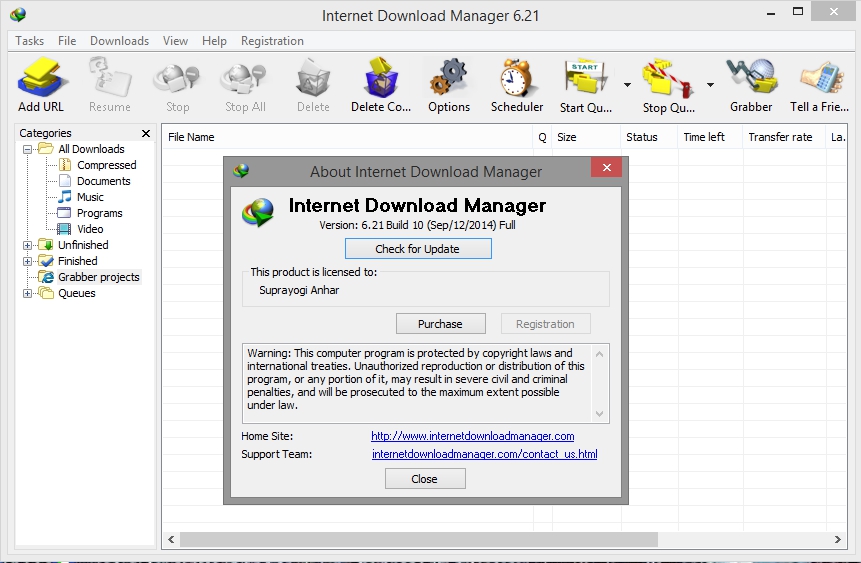This screenshot has width=861, height=563.
Task: Click the Close button in About dialog
Action: point(425,478)
